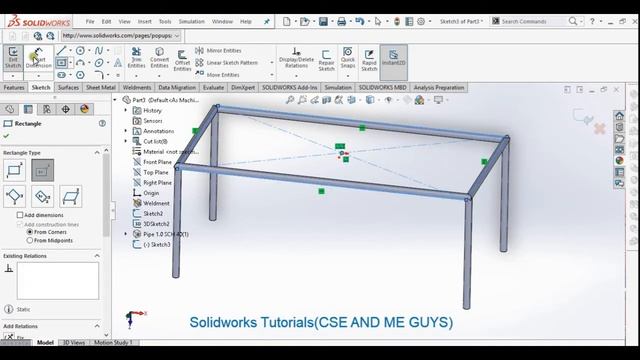
Task: Expand the History node in feature tree
Action: click(126, 110)
